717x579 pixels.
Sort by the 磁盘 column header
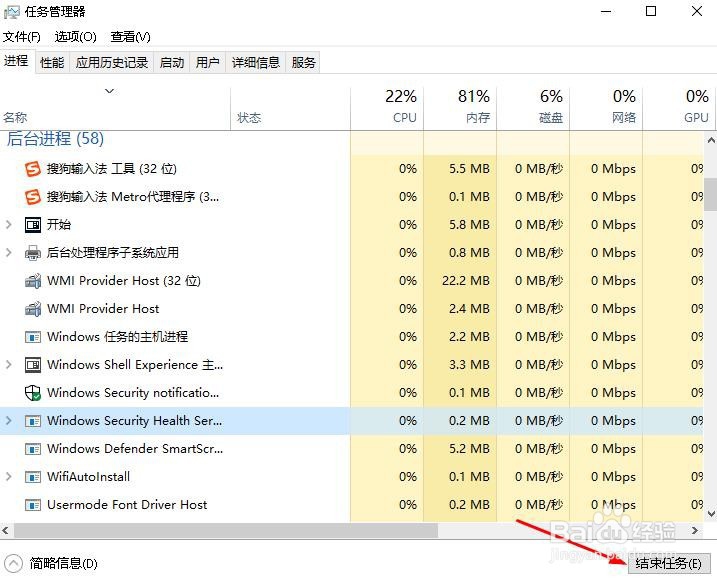533,108
